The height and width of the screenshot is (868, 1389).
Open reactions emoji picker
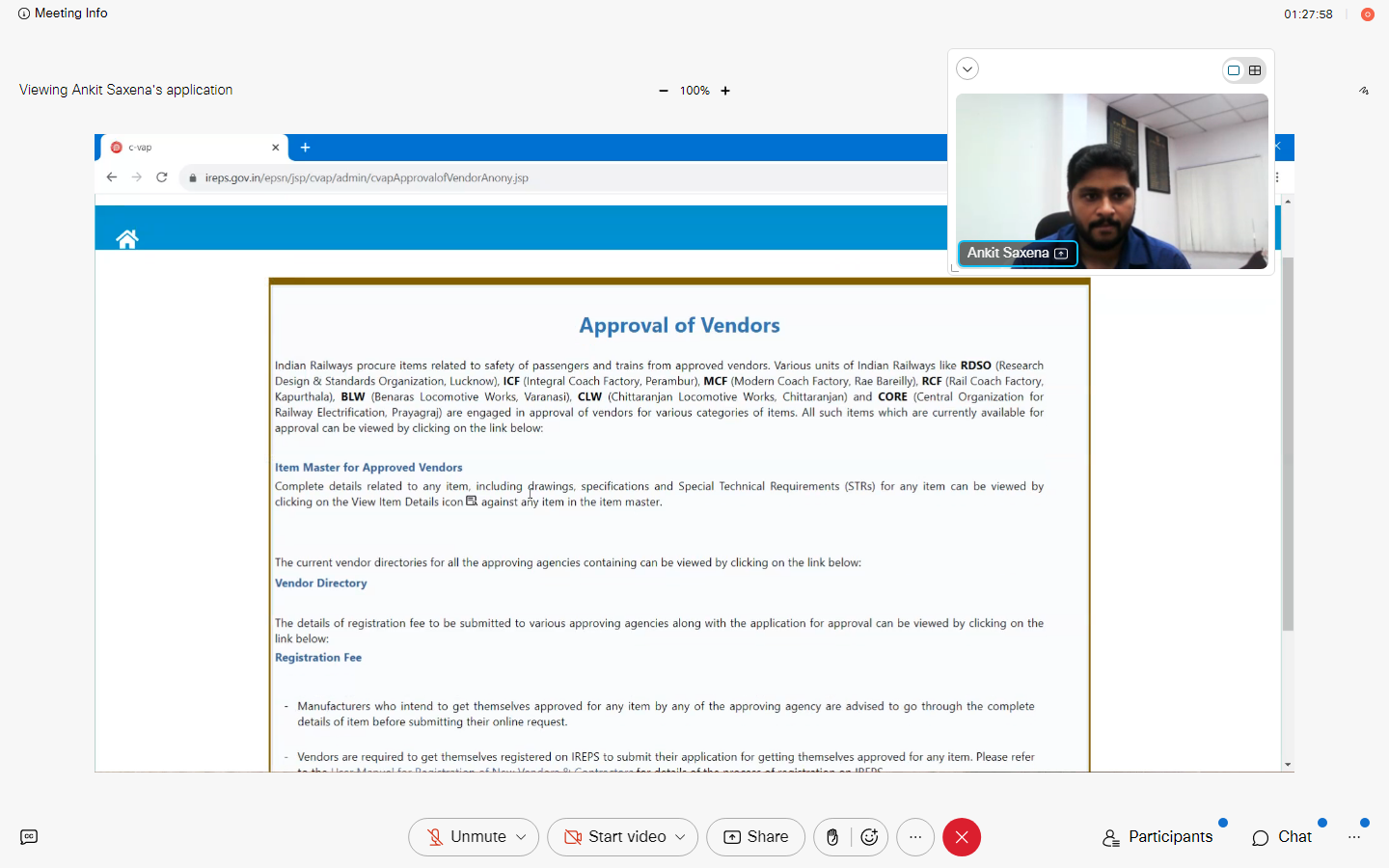(869, 837)
